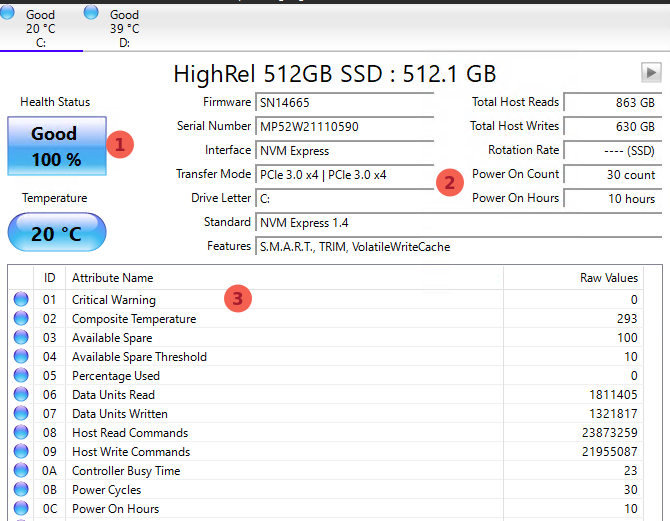This screenshot has width=670, height=521.
Task: Click the next disk arrow button
Action: tap(650, 72)
